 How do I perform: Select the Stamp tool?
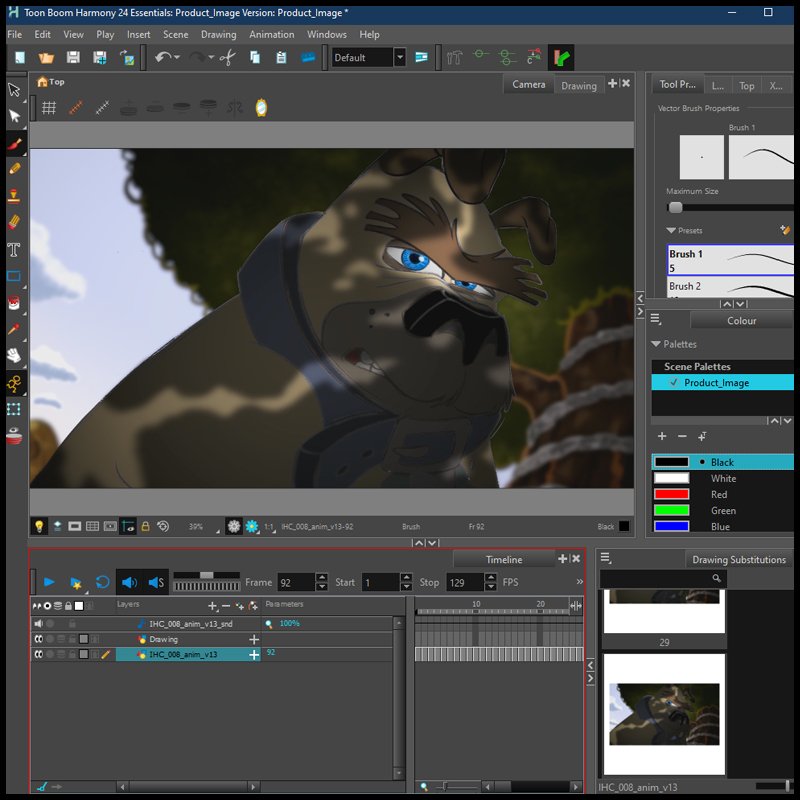[14, 196]
